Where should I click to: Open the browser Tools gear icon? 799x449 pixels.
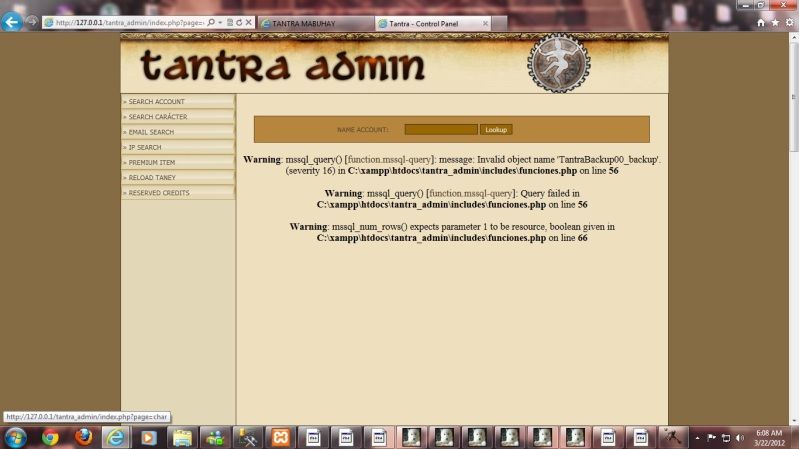pos(789,22)
